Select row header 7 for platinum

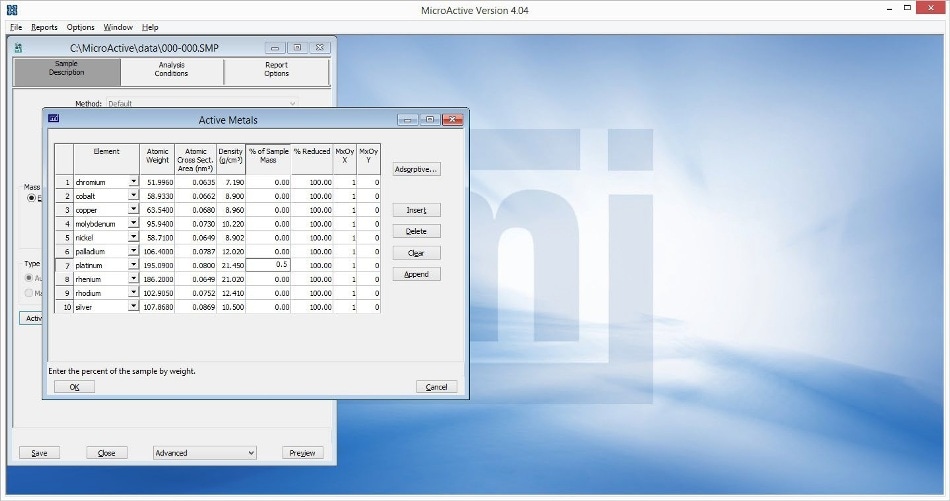[64, 265]
